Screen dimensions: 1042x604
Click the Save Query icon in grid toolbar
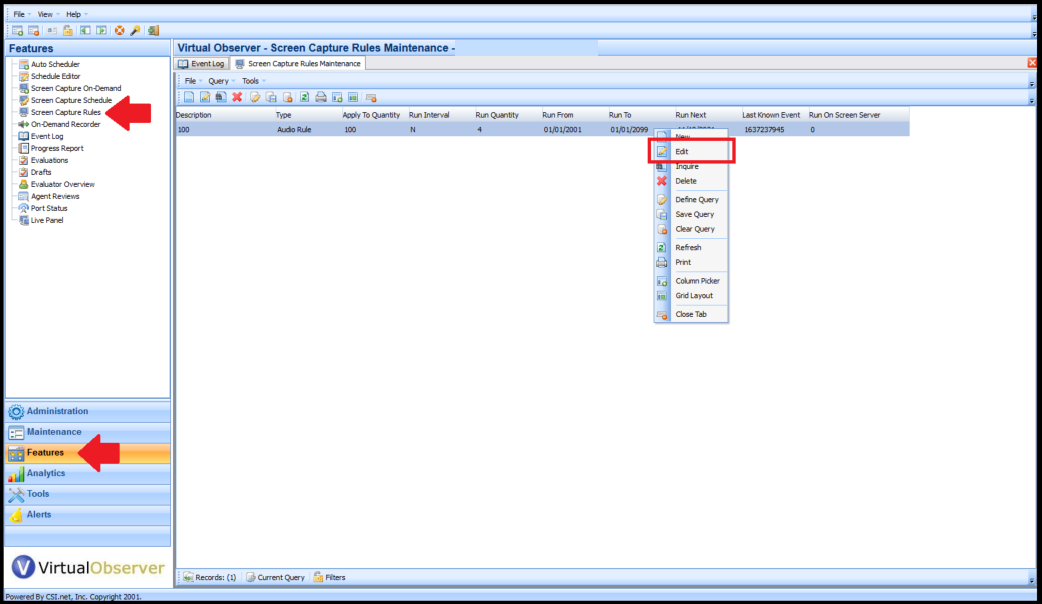(x=271, y=98)
